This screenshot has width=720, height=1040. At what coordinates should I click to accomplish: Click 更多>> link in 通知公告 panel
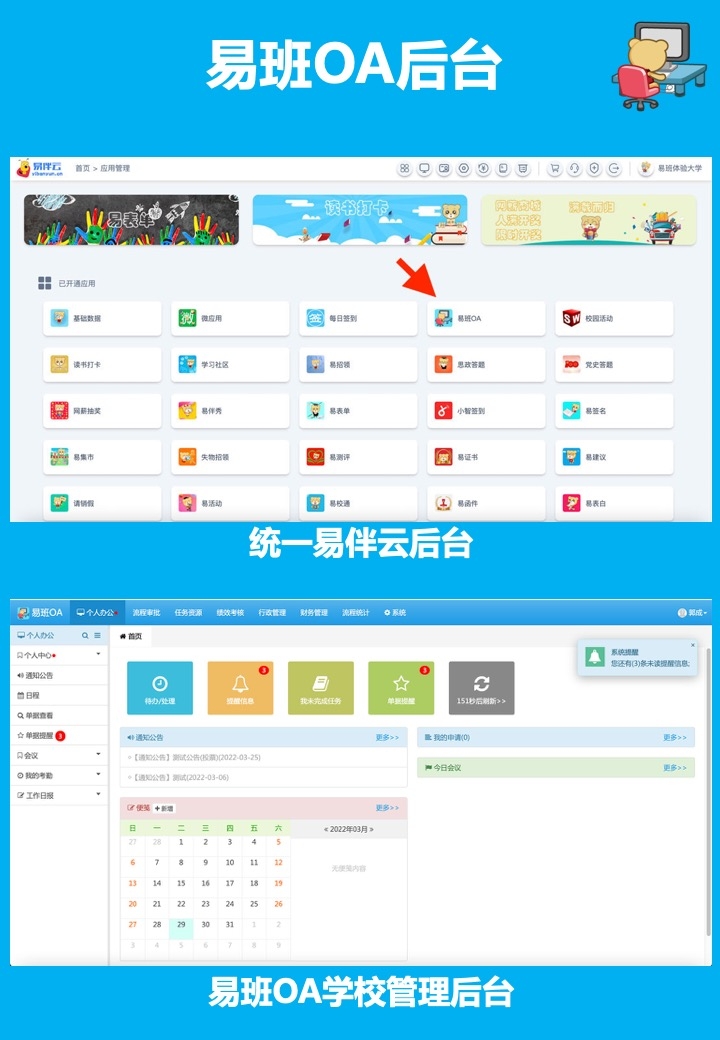click(387, 737)
